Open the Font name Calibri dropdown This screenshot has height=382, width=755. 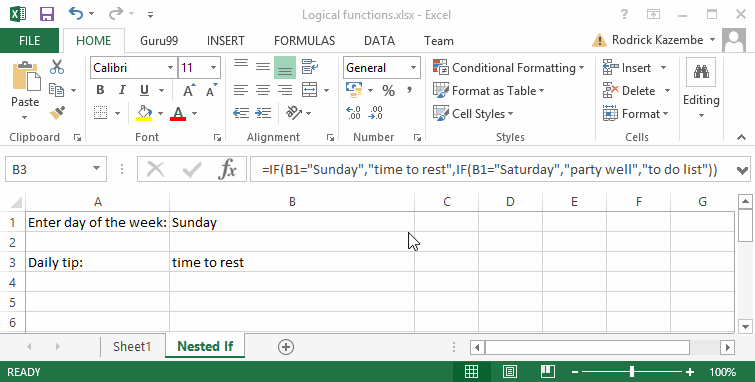point(170,68)
